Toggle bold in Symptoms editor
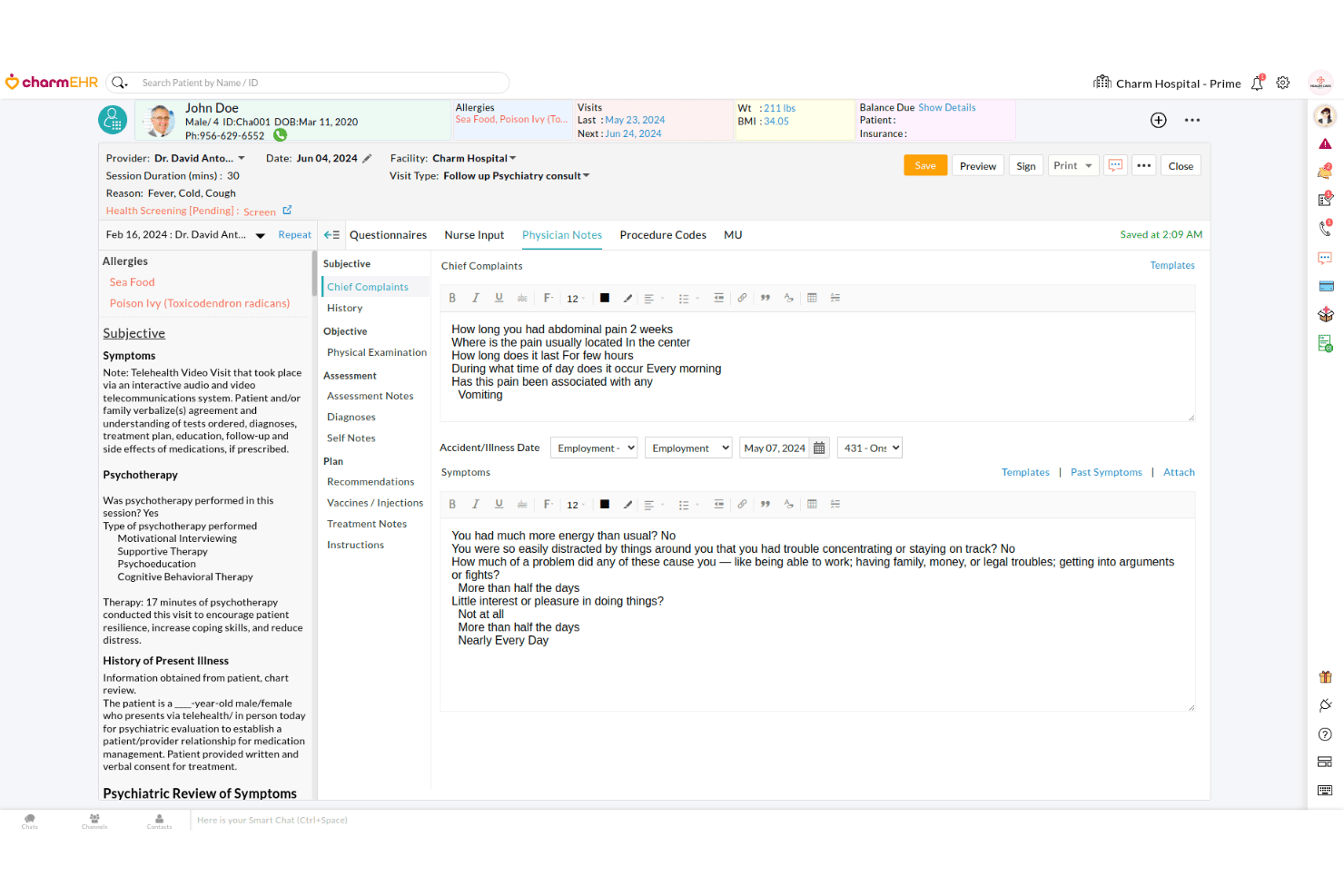Image resolution: width=1344 pixels, height=896 pixels. [x=452, y=504]
